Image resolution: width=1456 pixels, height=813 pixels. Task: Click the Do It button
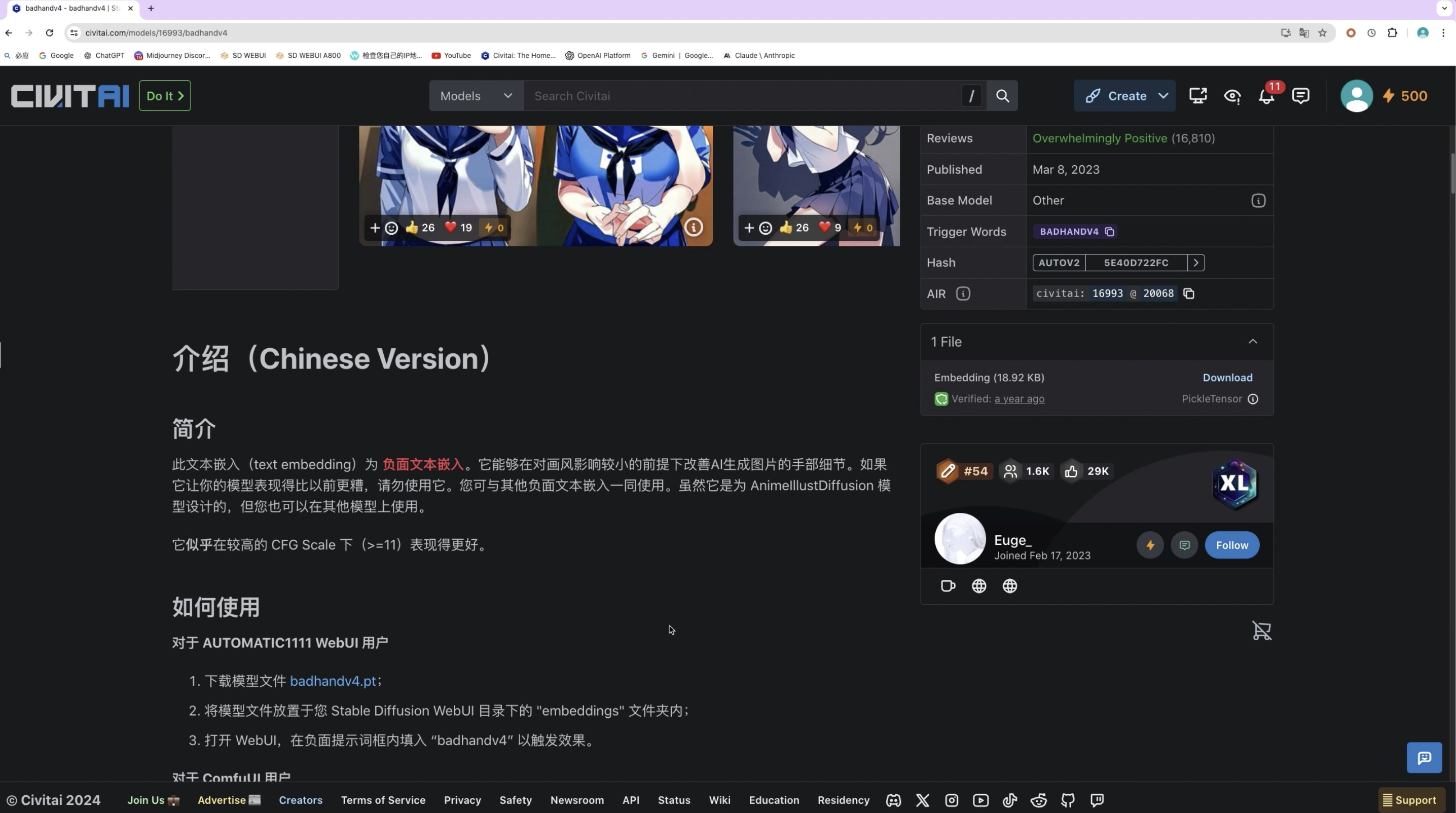[x=165, y=95]
